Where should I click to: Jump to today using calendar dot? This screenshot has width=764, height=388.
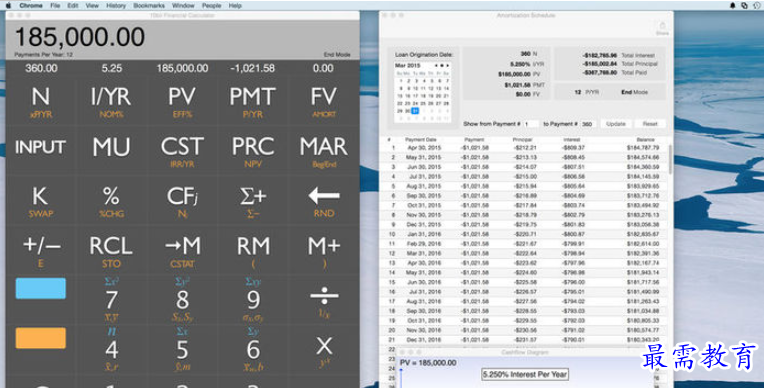(x=442, y=65)
